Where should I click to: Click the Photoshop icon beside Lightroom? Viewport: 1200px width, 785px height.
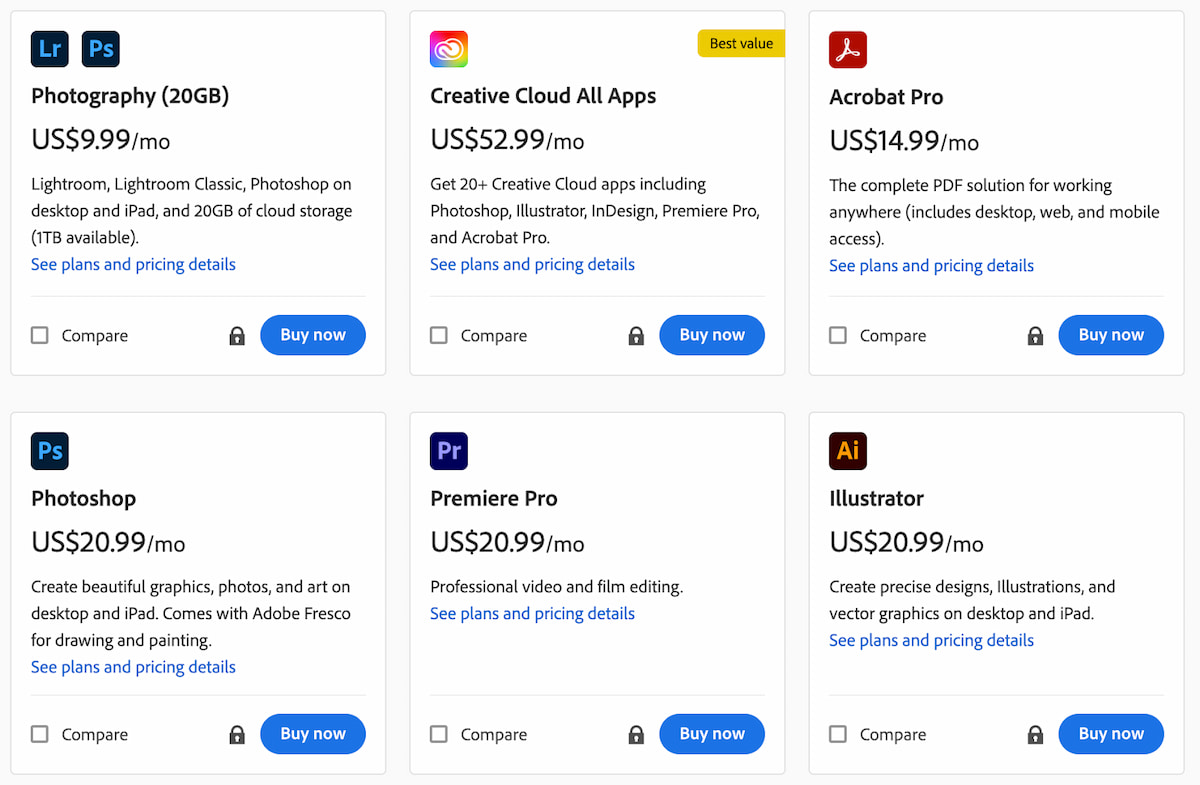pos(100,48)
